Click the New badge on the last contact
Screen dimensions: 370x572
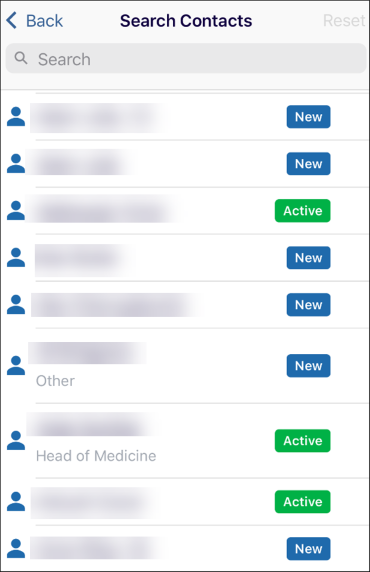[308, 549]
